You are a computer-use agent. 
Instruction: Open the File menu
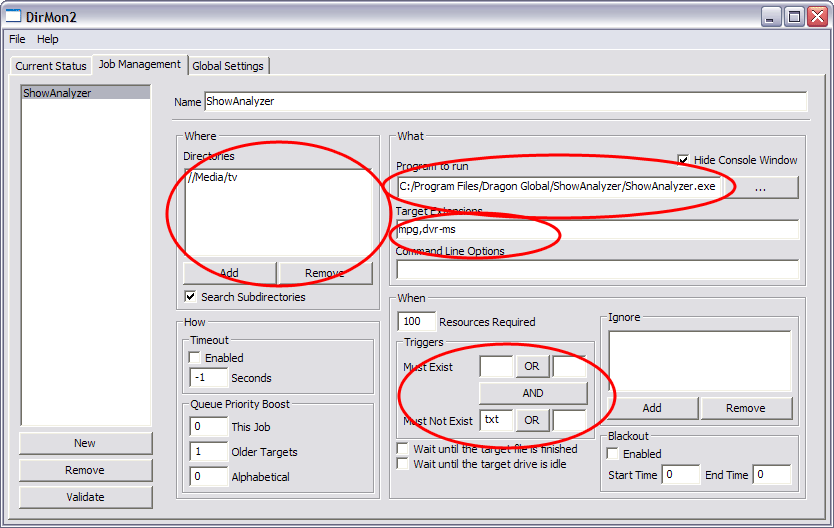coord(17,39)
